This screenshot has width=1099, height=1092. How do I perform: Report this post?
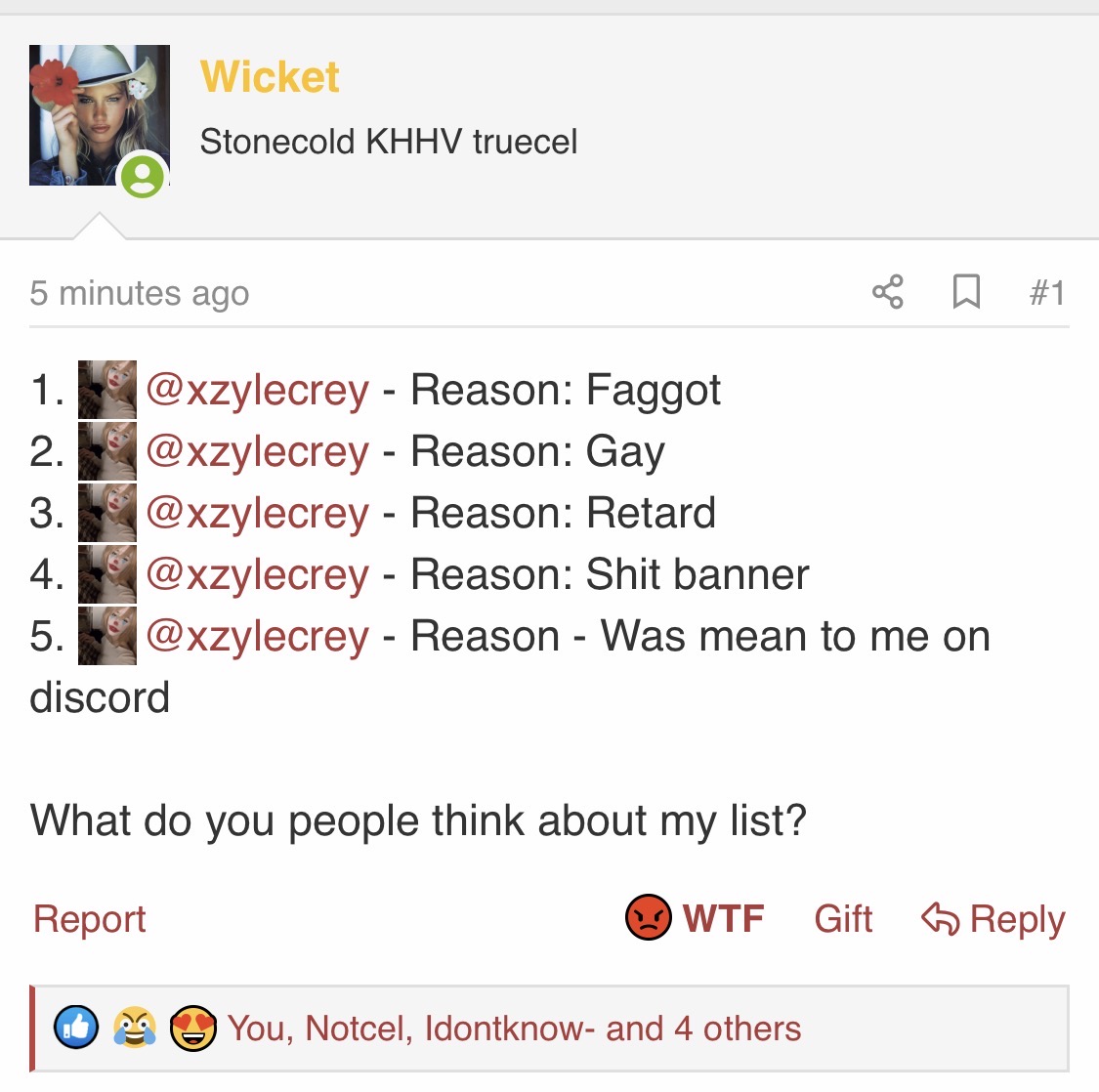click(90, 918)
